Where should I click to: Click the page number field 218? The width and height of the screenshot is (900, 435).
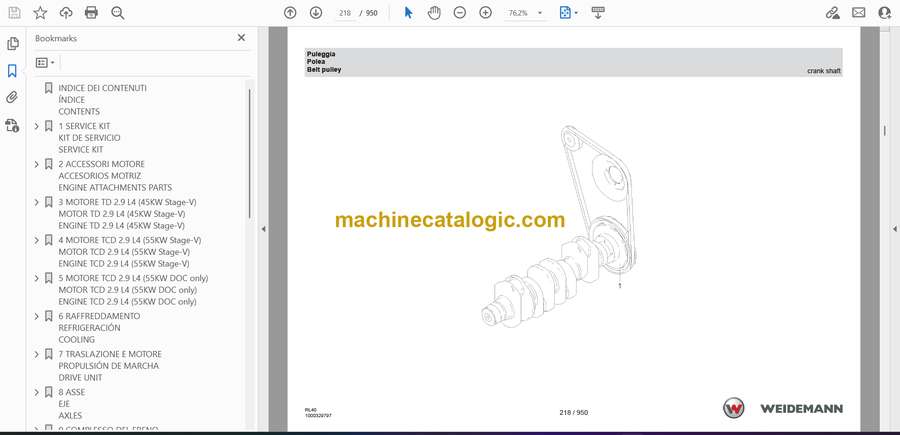345,13
